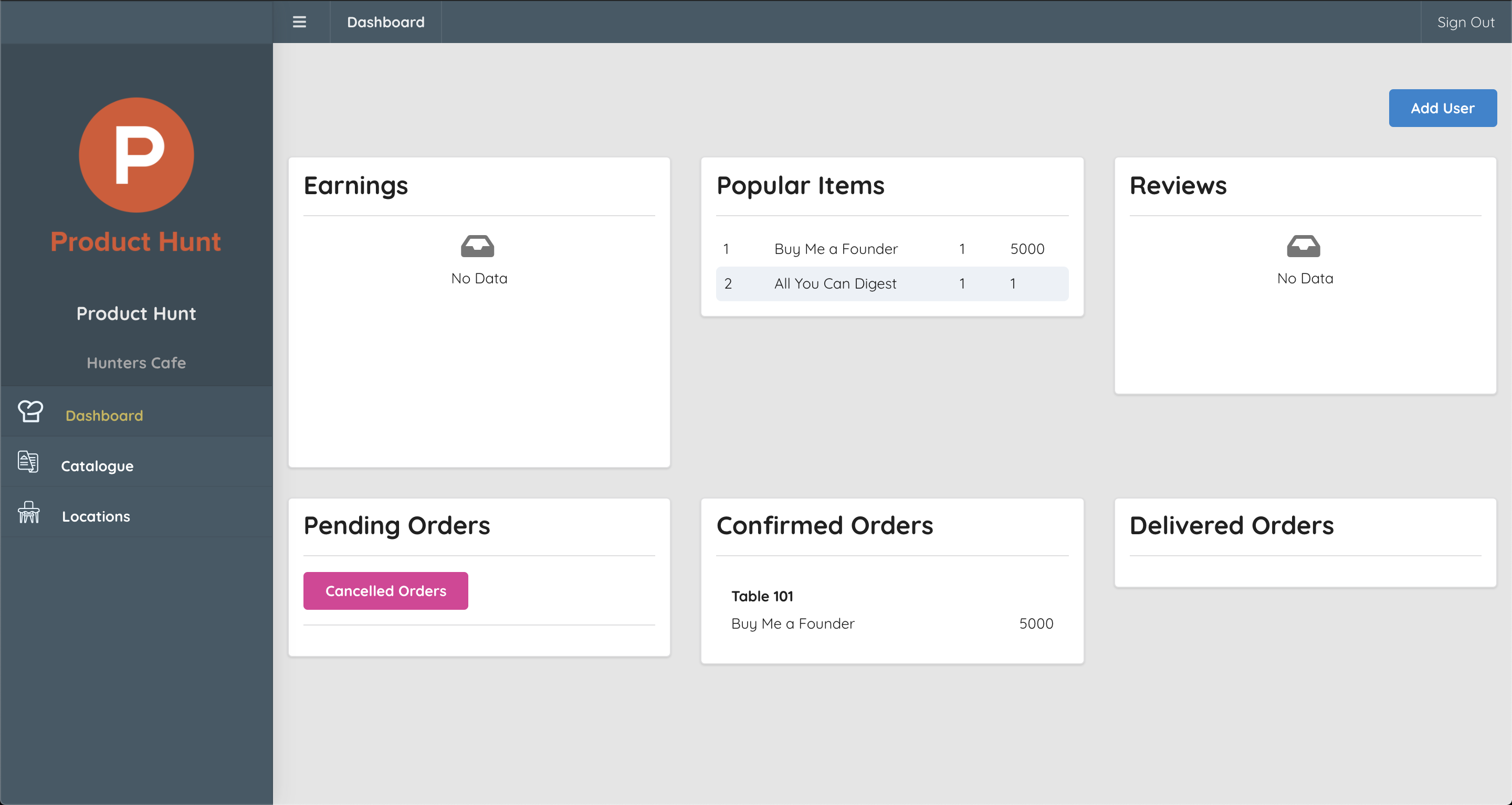Click the Catalogue menu document icon
The image size is (1512, 805).
point(28,462)
